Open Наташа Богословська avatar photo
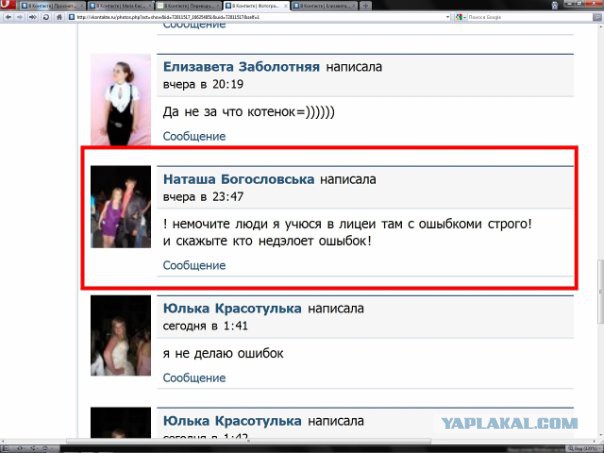 tap(121, 206)
